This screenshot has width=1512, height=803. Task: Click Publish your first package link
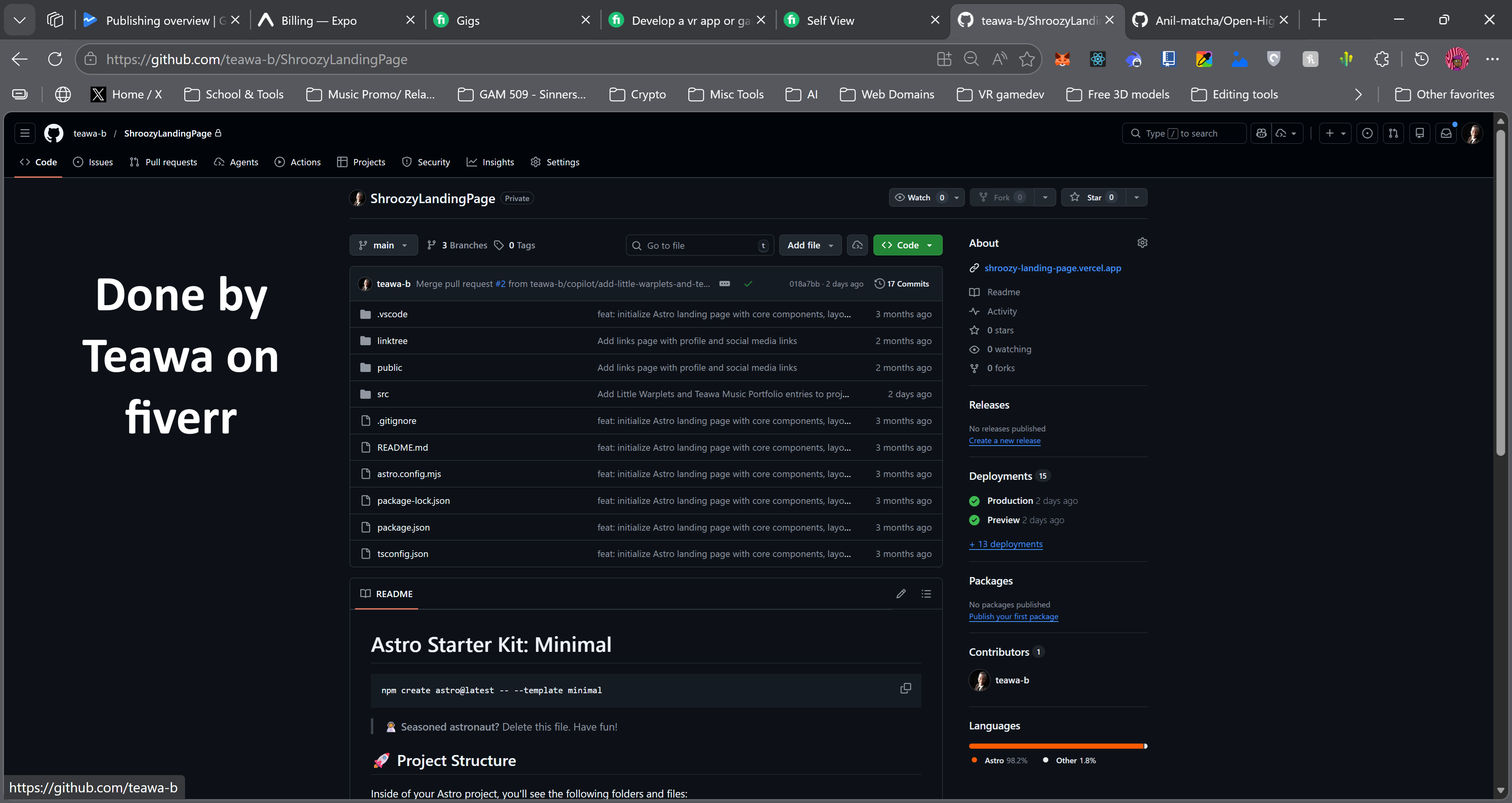[x=1013, y=616]
